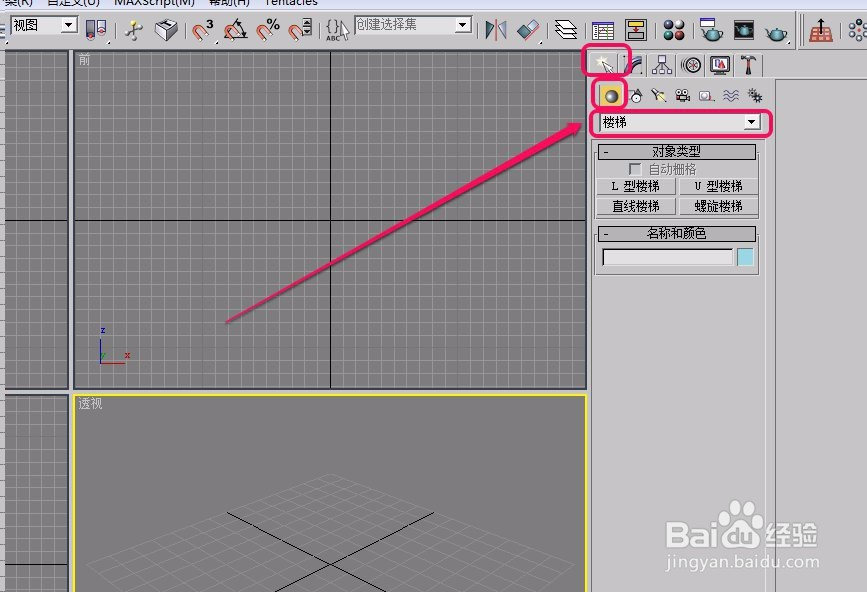Image resolution: width=867 pixels, height=592 pixels.
Task: Switch to the Motion panel tab
Action: [x=691, y=65]
